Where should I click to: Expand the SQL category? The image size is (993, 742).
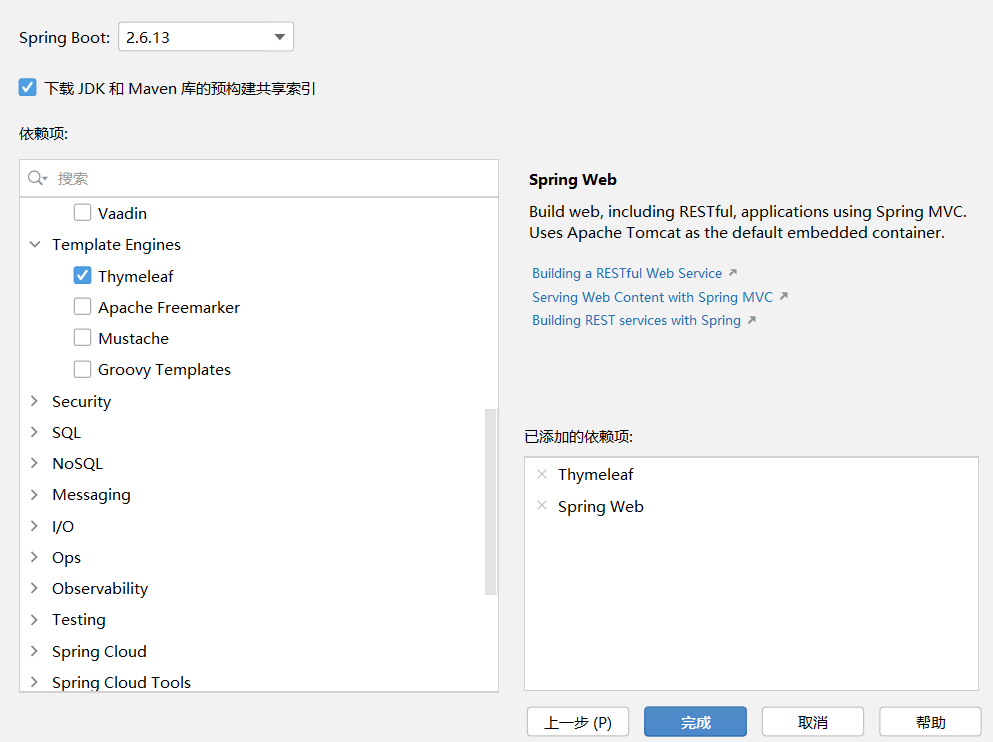pos(35,432)
